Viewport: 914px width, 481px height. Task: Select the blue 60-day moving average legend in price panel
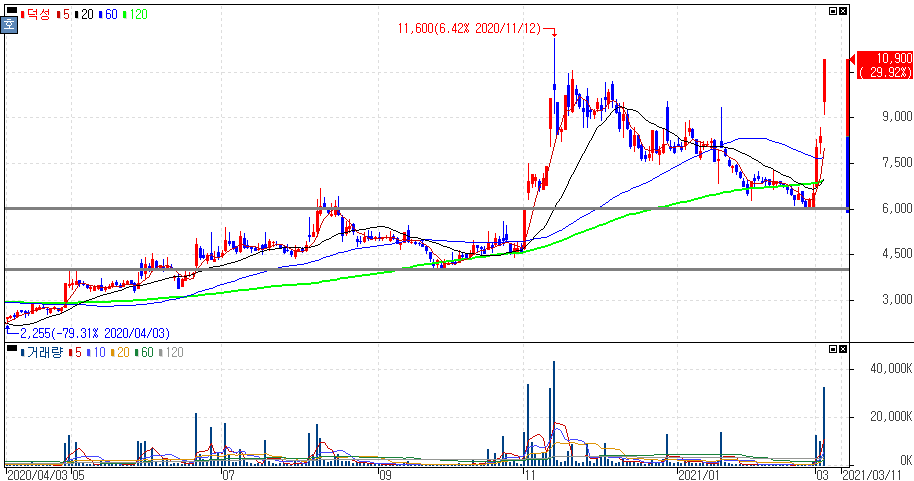point(108,15)
